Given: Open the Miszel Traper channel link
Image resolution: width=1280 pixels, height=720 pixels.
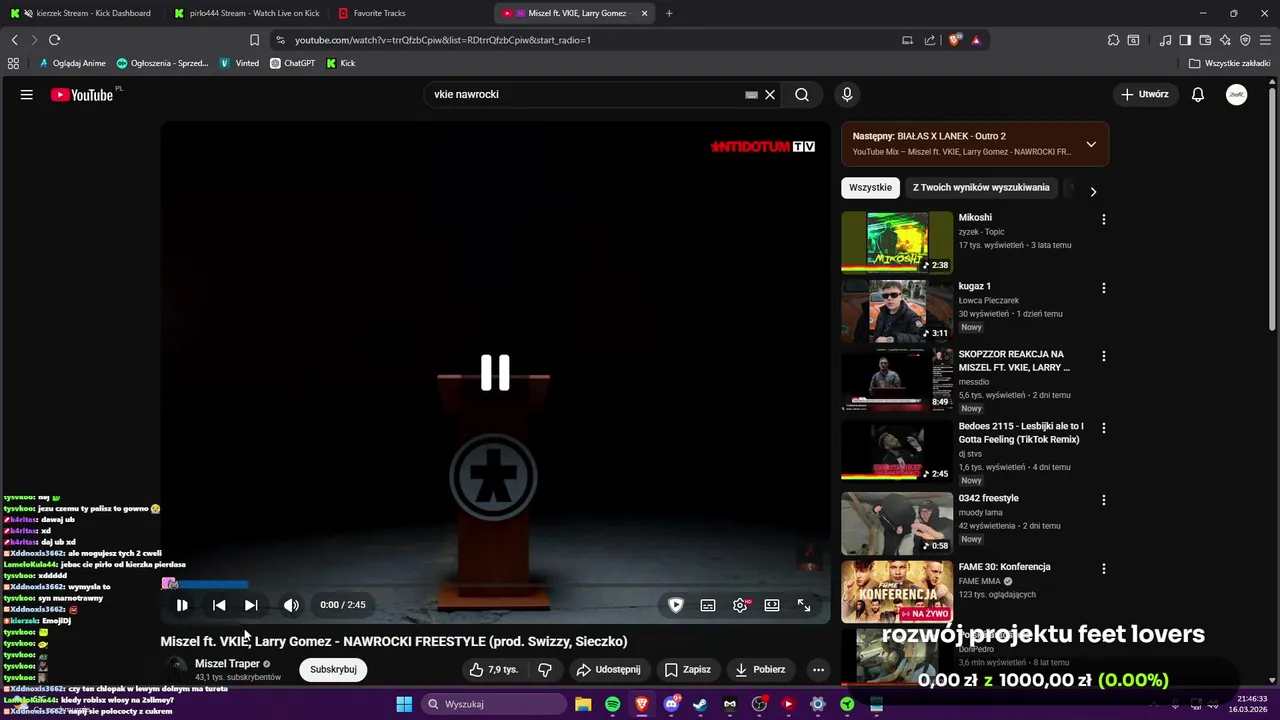Looking at the screenshot, I should [x=227, y=664].
